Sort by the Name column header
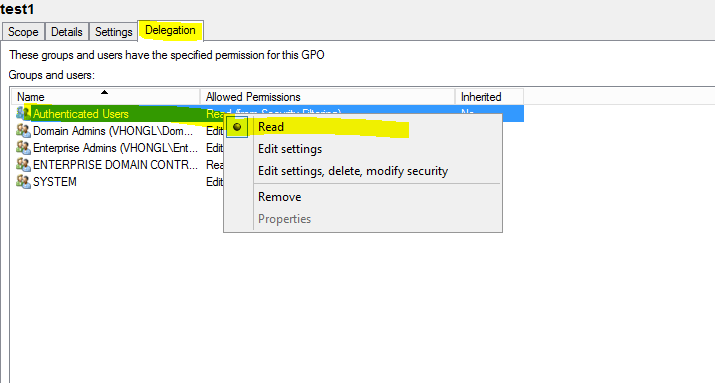Screen dimensions: 715x383 pyautogui.click(x=105, y=97)
